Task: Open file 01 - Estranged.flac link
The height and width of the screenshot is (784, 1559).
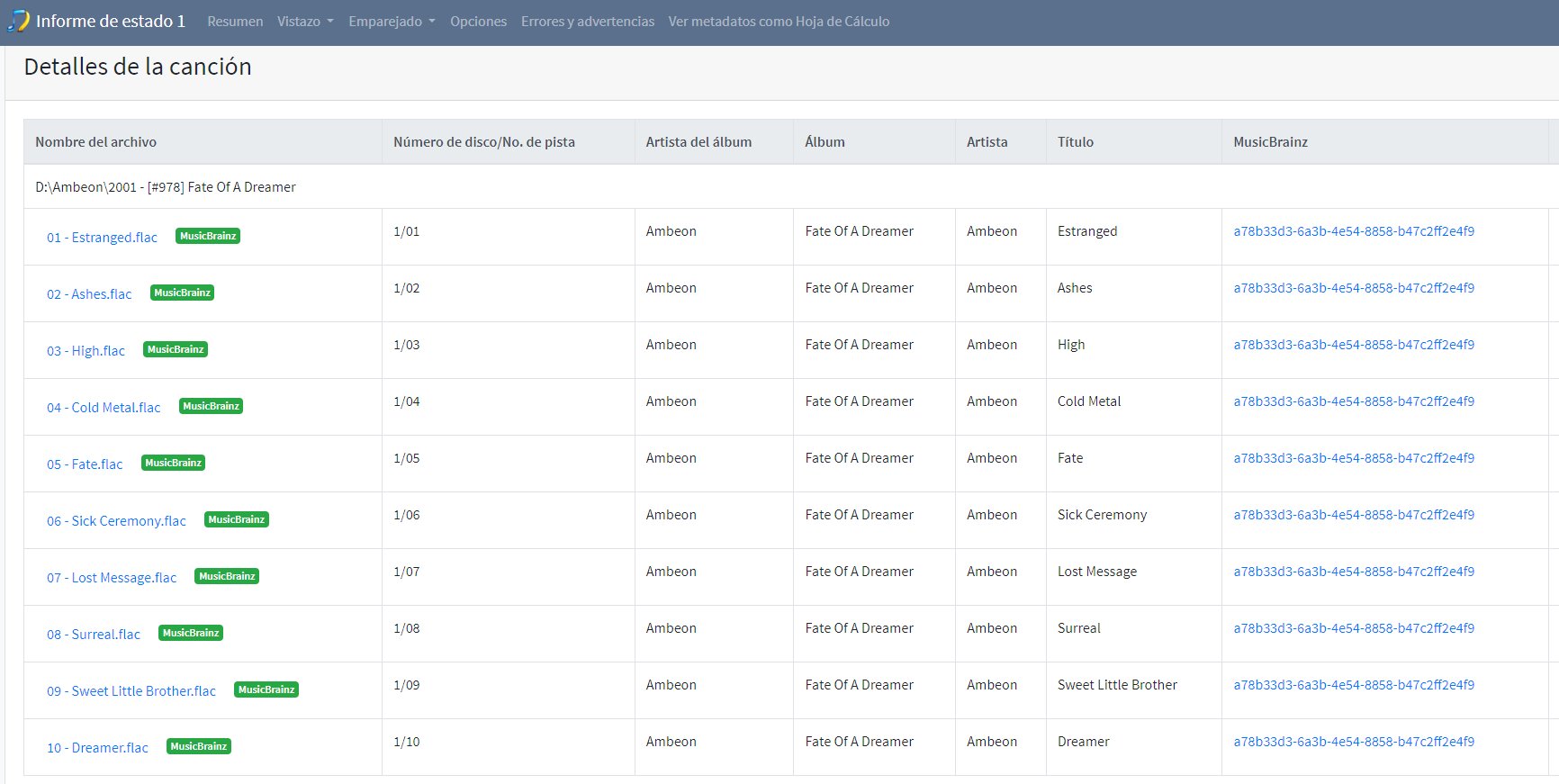Action: tap(102, 238)
